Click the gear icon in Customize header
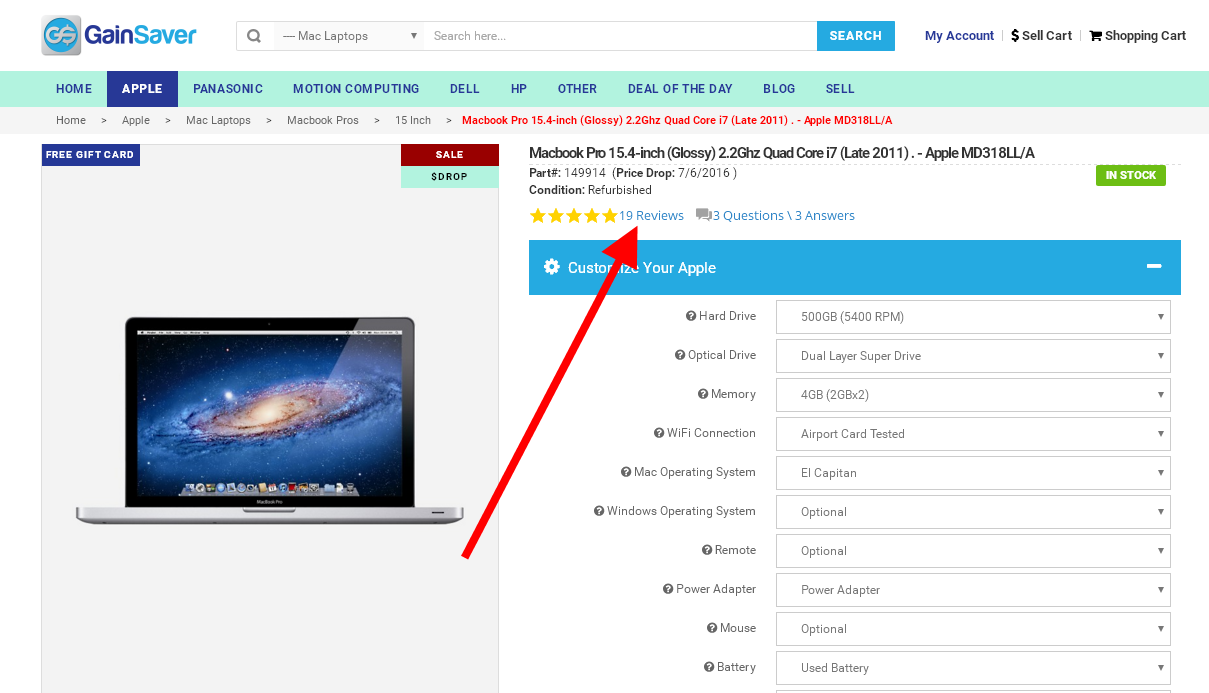 pyautogui.click(x=552, y=267)
